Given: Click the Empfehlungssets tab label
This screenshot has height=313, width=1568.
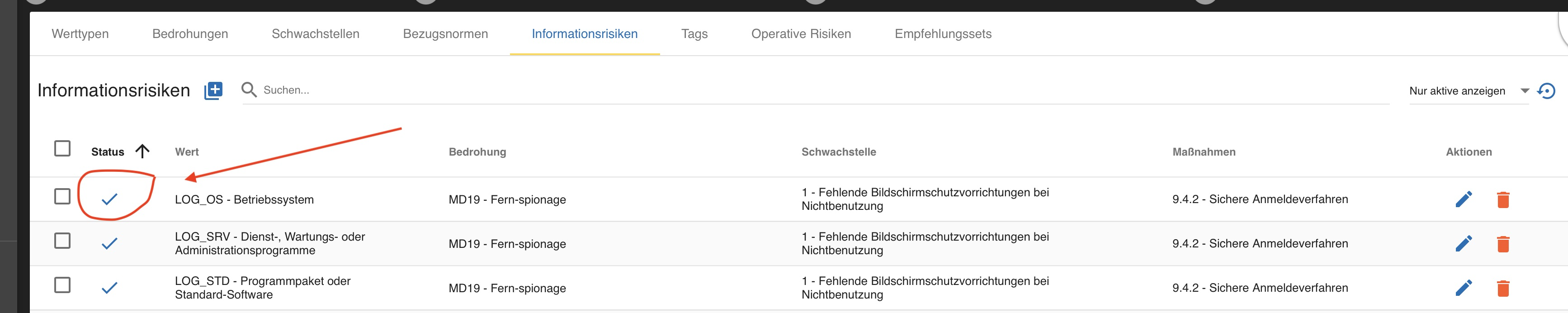Looking at the screenshot, I should [x=944, y=34].
